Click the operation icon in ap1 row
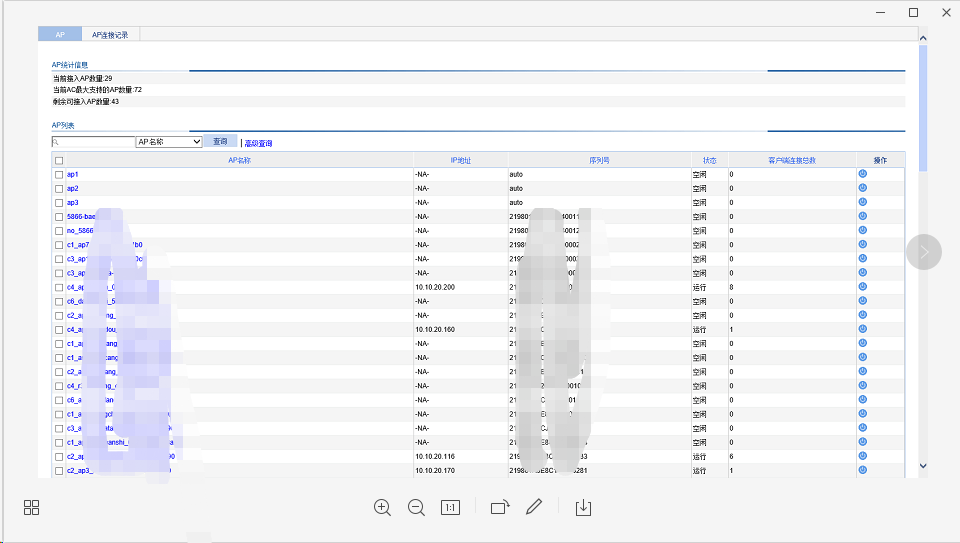 pos(862,174)
